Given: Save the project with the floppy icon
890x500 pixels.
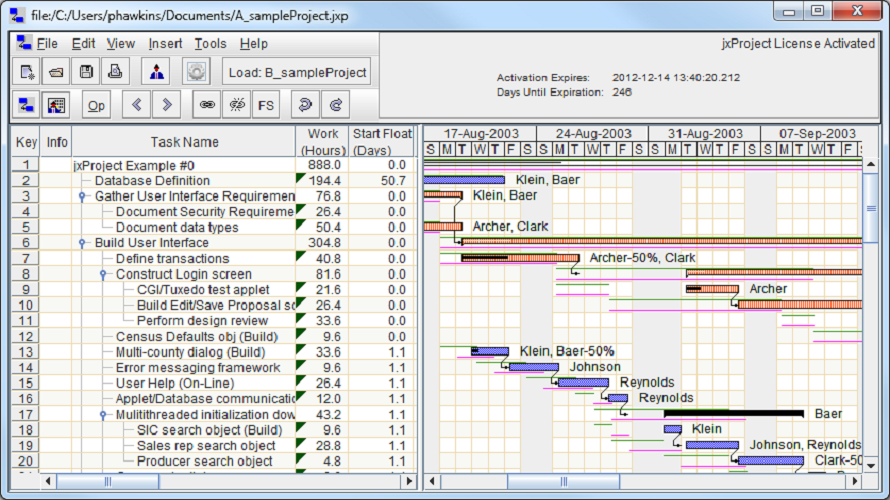Looking at the screenshot, I should (86, 72).
